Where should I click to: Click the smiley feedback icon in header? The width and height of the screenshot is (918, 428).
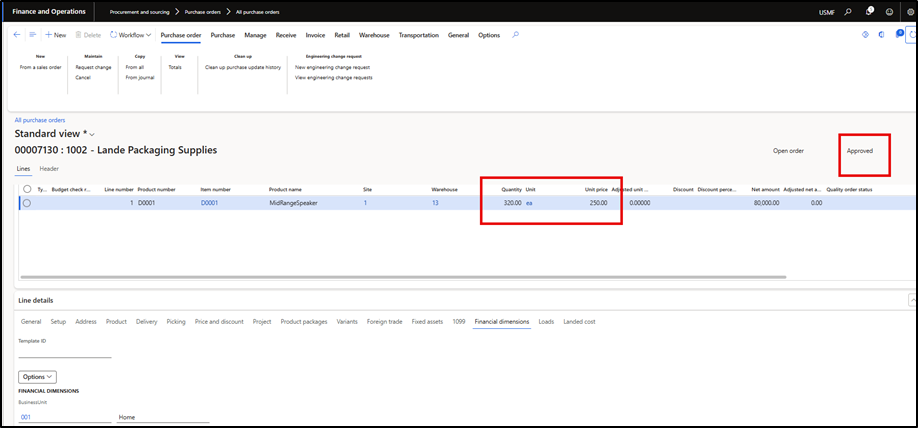point(888,11)
